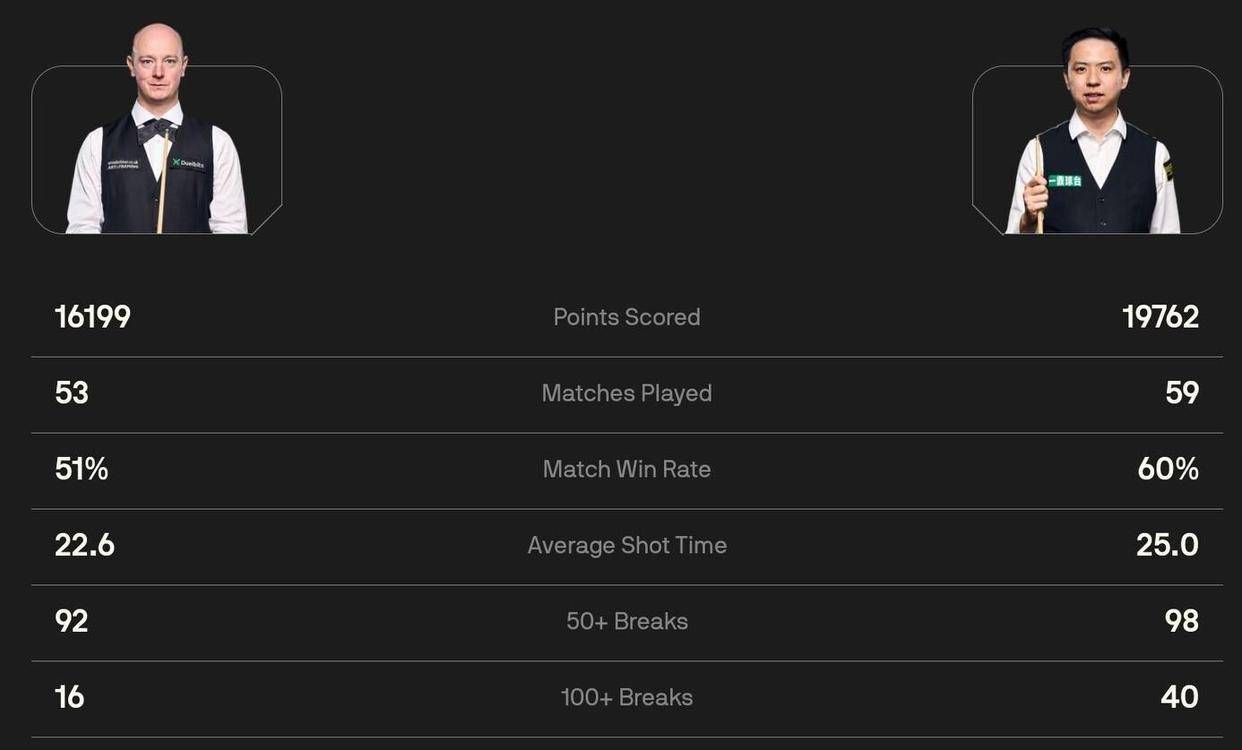The height and width of the screenshot is (750, 1242).
Task: Select the left player's 16 century breaks value
Action: point(70,697)
